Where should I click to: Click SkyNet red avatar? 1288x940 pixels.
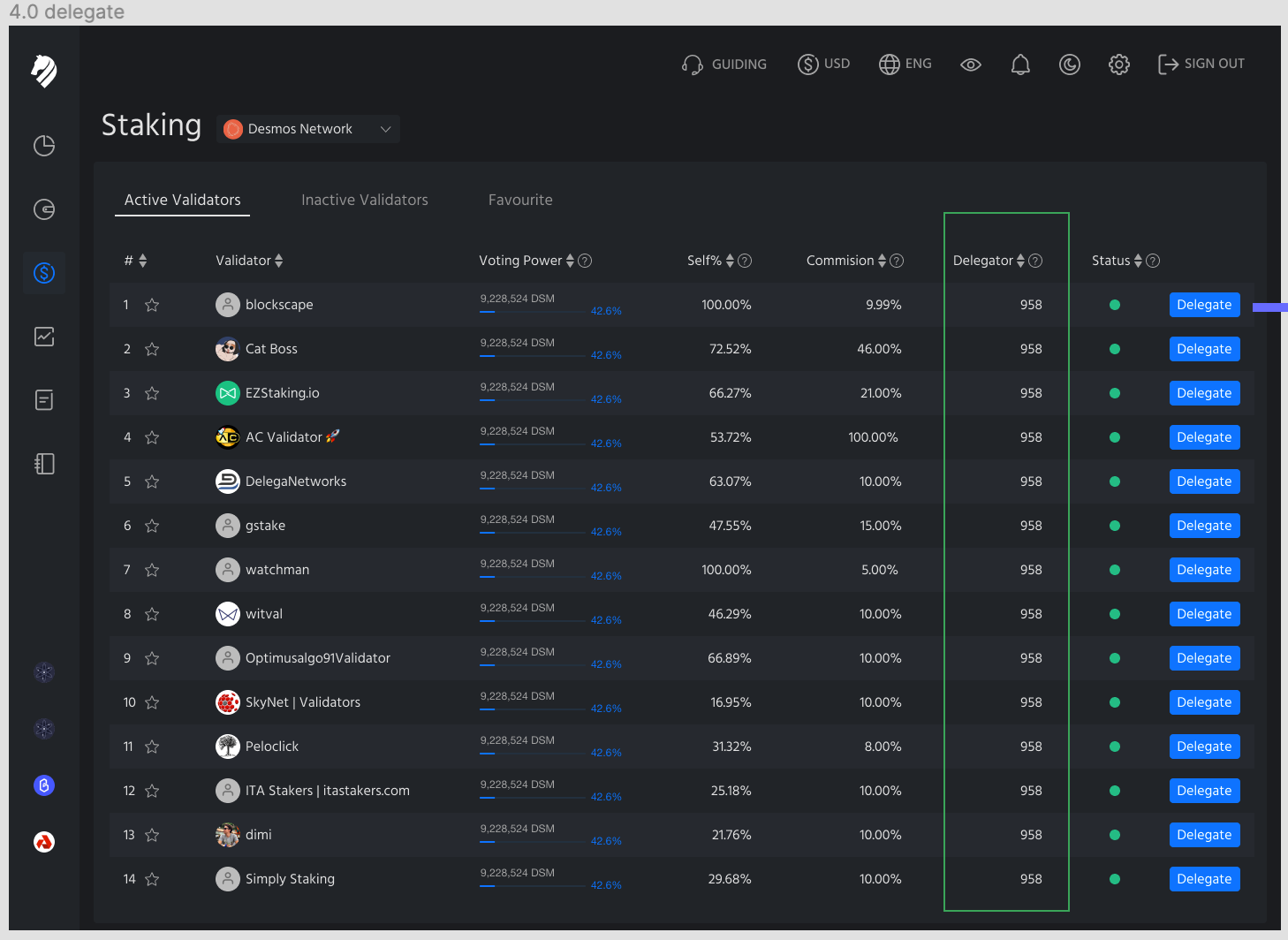pos(228,702)
